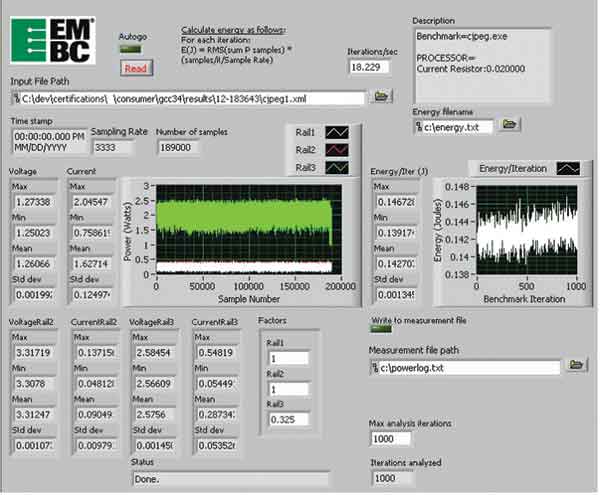Click CurrentRail3 Max value 0.54819
The width and height of the screenshot is (600, 495).
coord(217,353)
